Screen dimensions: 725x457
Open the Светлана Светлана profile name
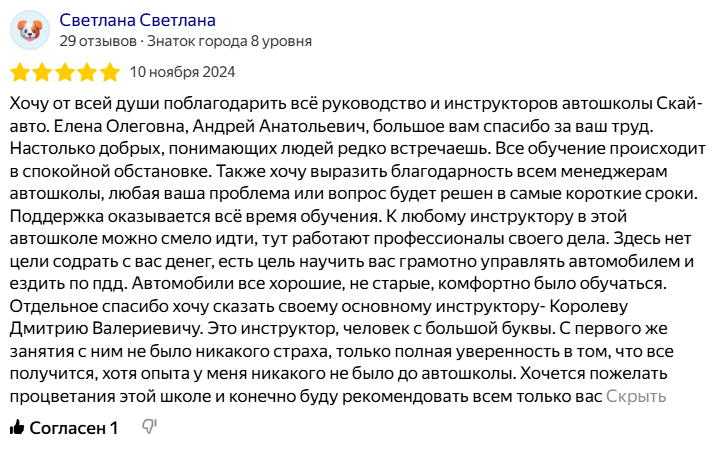(137, 20)
